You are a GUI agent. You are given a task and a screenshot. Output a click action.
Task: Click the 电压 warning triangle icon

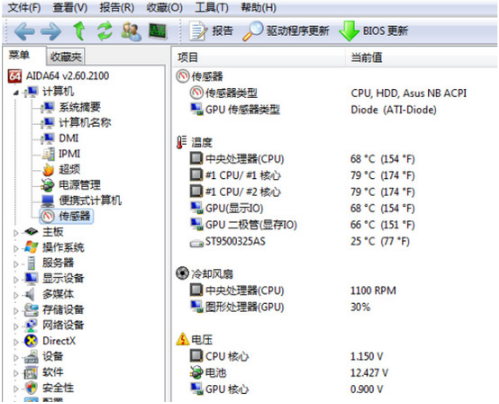pos(182,339)
